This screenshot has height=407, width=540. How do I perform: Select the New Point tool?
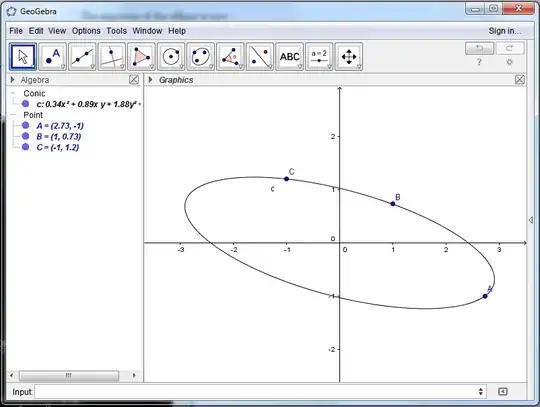coord(52,56)
